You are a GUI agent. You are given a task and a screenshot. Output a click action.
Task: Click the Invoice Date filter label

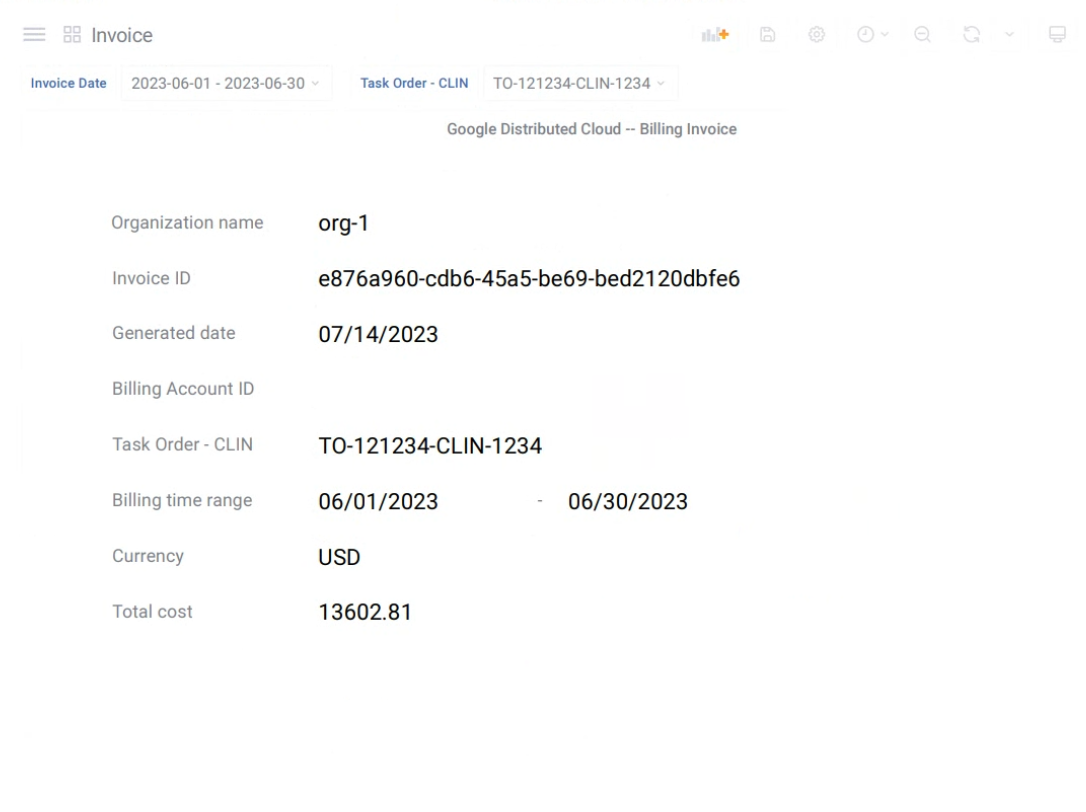coord(68,83)
